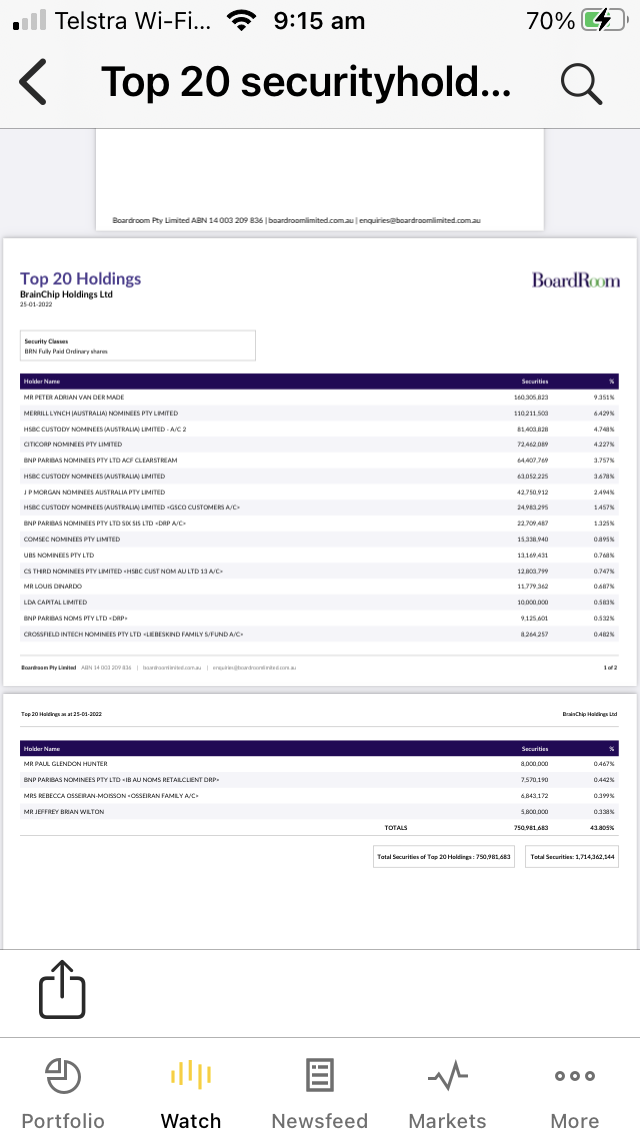Viewport: 640px width, 1136px height.
Task: Click the '1 of 2' page indicator
Action: 610,667
